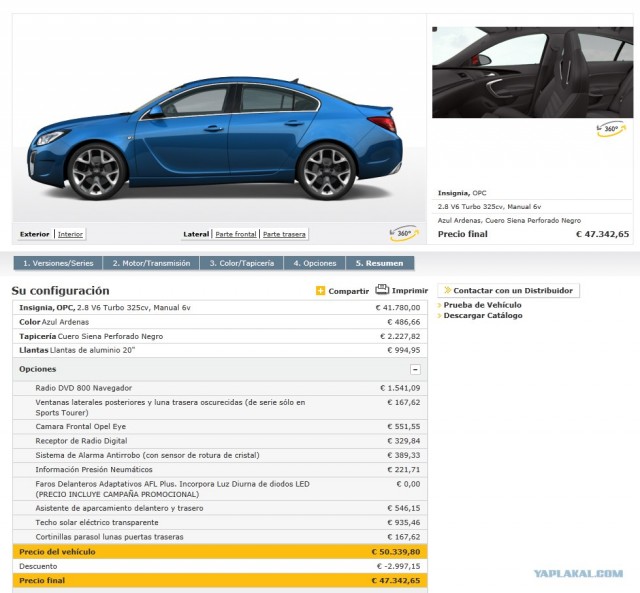Open the 2. Motor/Transmisión tab
Viewport: 640px width, 593px height.
coord(151,263)
